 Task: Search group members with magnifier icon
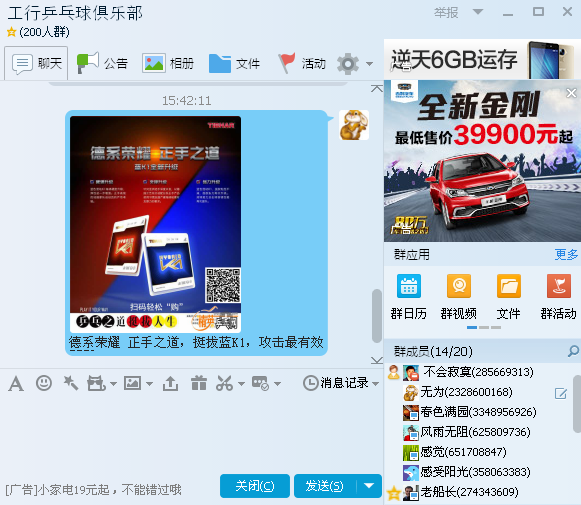[x=573, y=351]
